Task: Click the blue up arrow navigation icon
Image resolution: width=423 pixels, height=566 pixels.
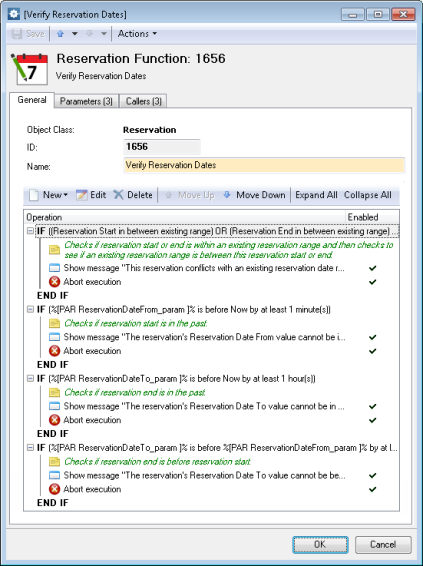Action: point(60,34)
